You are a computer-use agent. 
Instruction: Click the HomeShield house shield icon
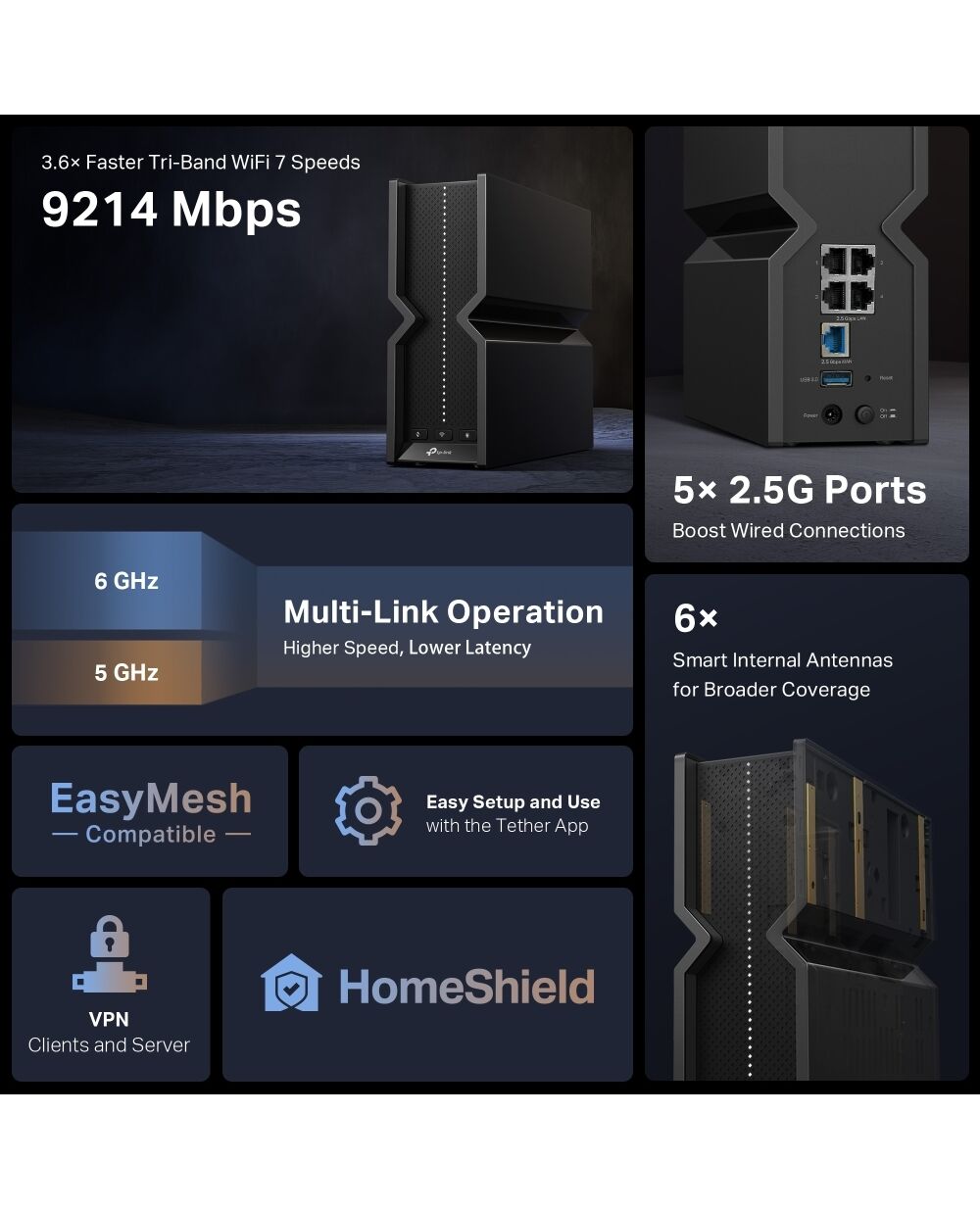coord(291,983)
